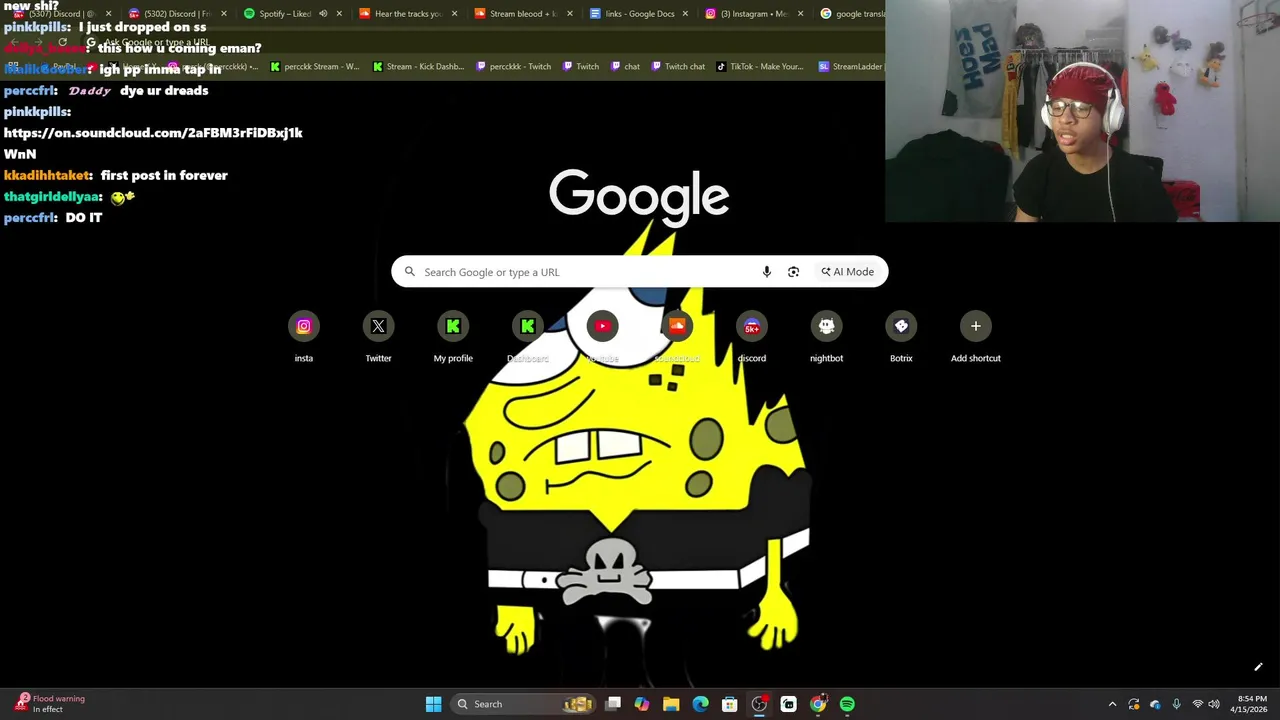Open Task View on the taskbar
This screenshot has width=1280, height=720.
(613, 704)
